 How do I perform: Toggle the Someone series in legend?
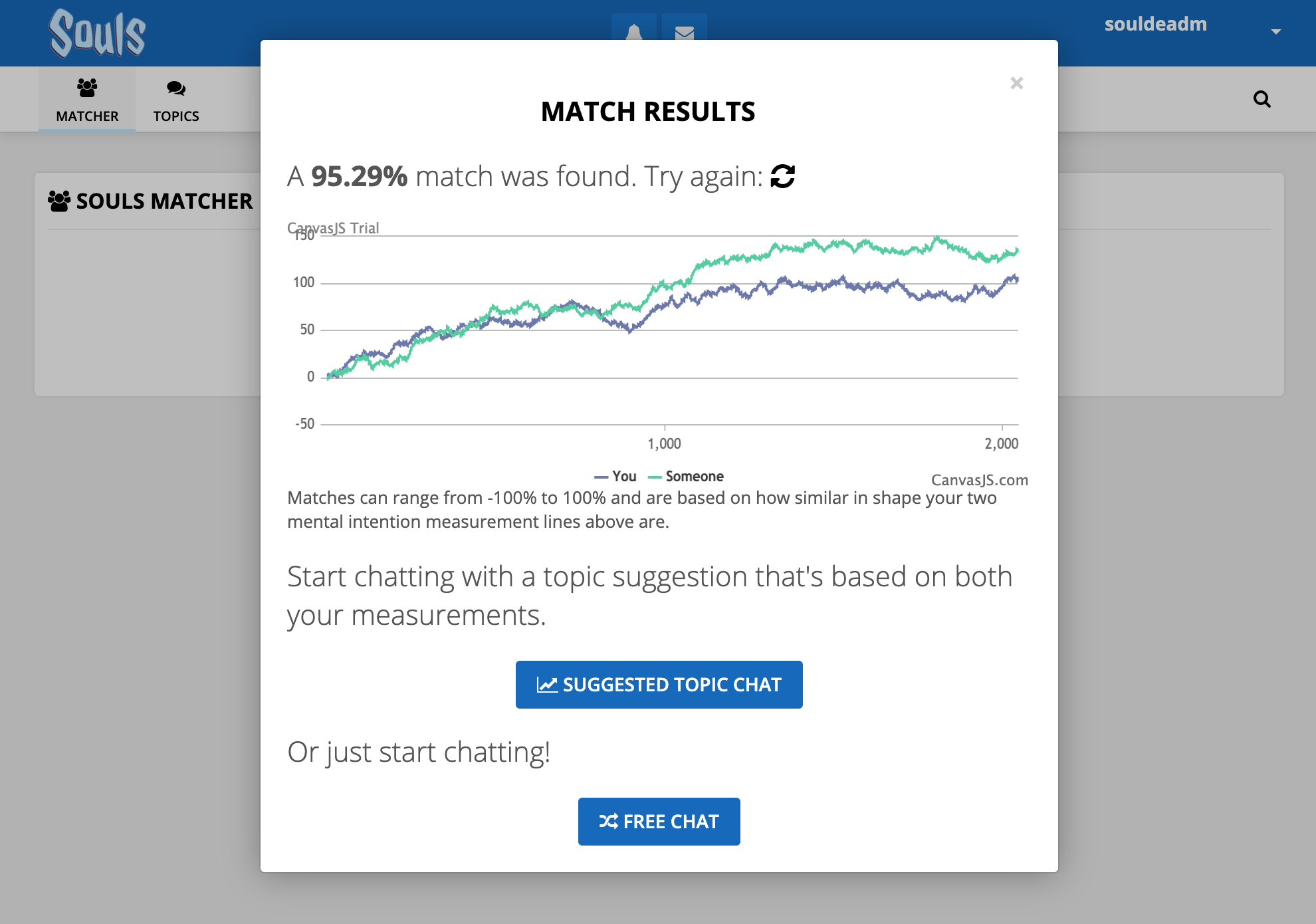tap(686, 477)
